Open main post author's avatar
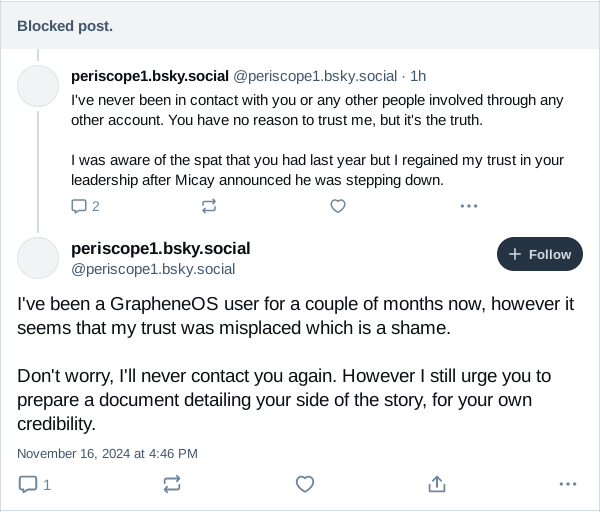600x512 pixels. (38, 258)
